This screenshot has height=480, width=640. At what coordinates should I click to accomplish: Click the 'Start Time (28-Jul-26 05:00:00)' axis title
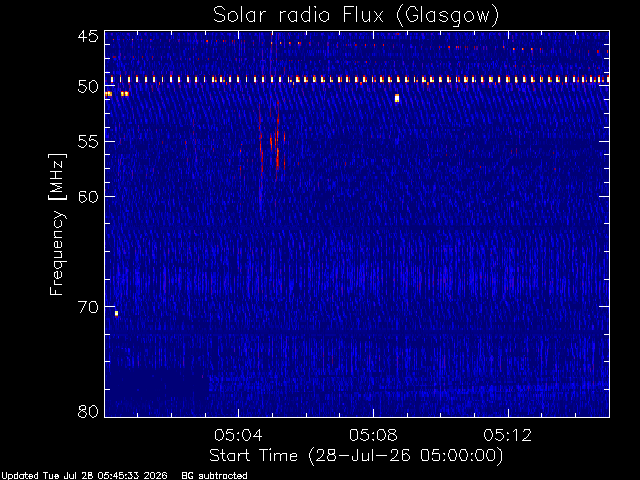click(x=356, y=456)
